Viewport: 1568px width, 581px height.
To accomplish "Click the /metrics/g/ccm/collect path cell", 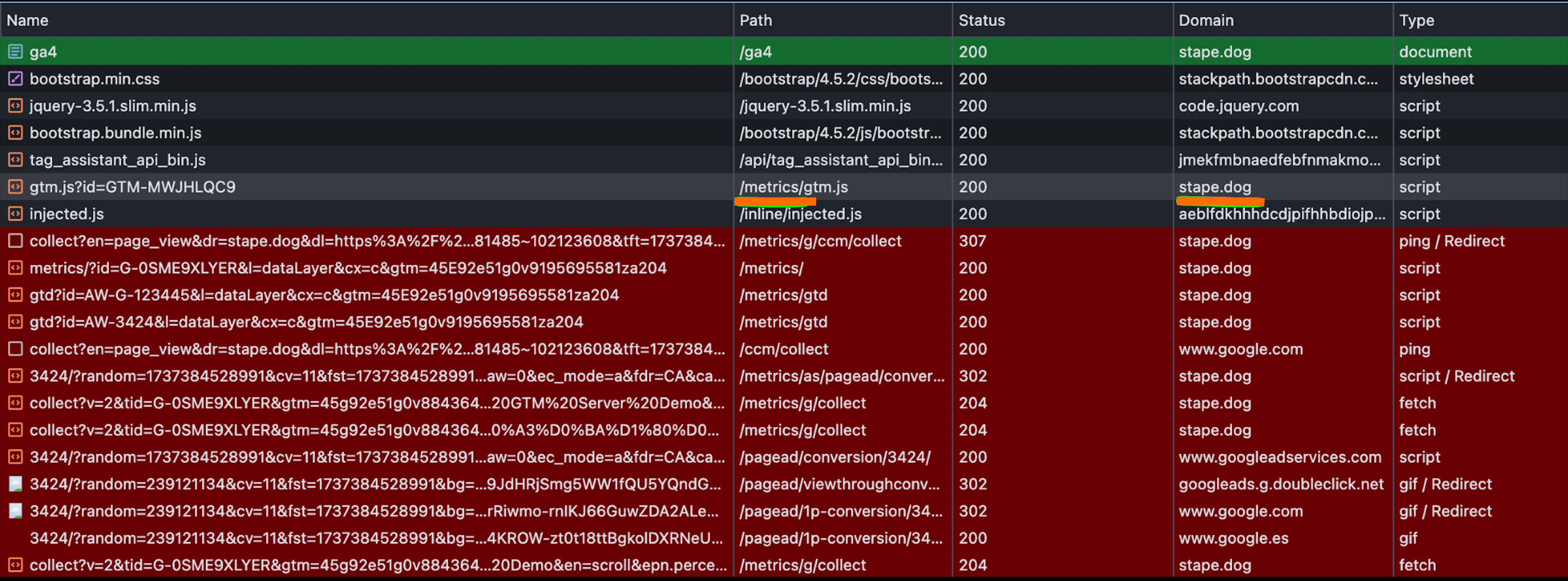I will tap(820, 241).
